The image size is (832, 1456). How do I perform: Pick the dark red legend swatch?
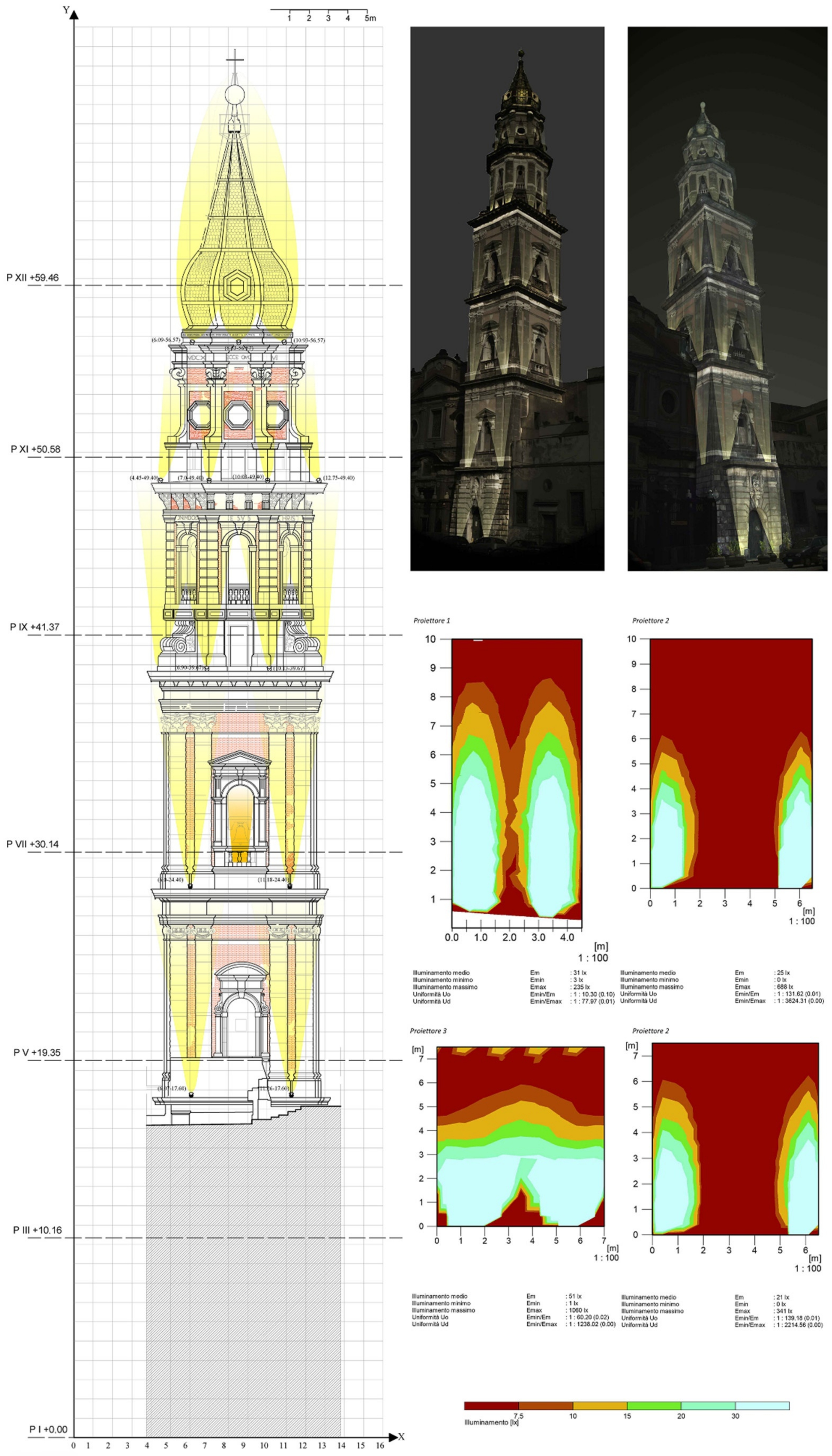[491, 1406]
